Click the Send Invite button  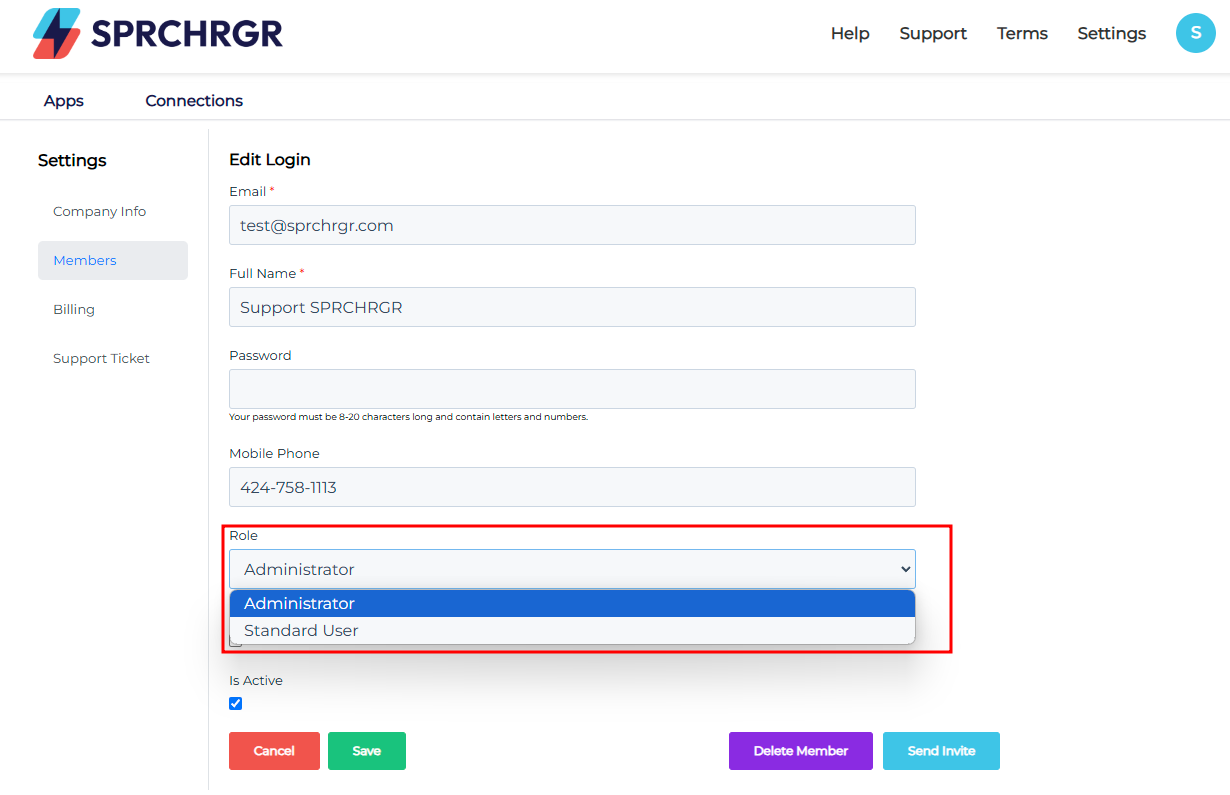click(x=941, y=751)
